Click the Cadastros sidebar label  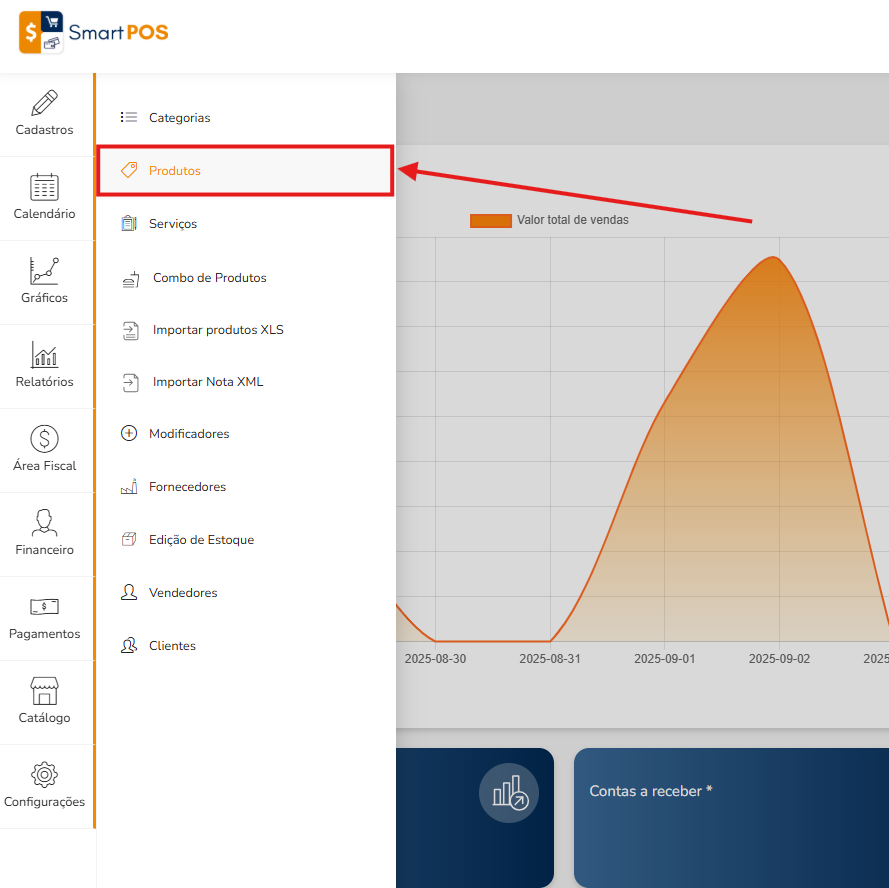44,130
